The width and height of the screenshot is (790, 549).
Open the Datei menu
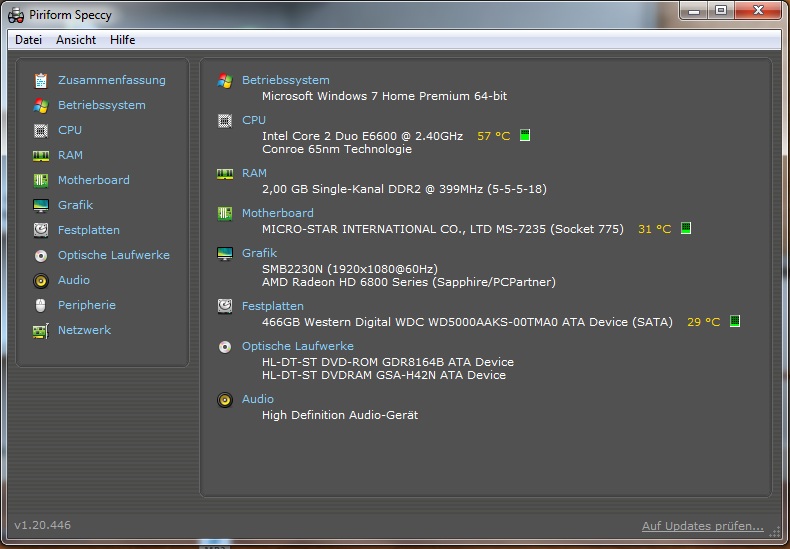click(28, 40)
